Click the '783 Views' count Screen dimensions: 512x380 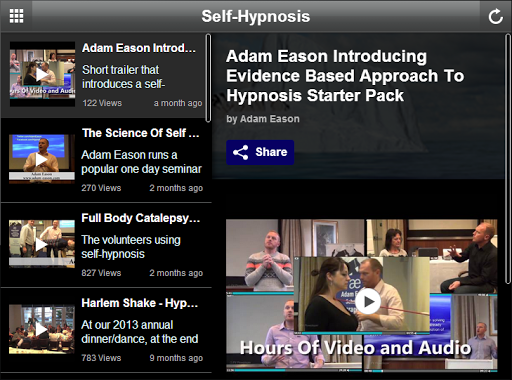pyautogui.click(x=101, y=358)
